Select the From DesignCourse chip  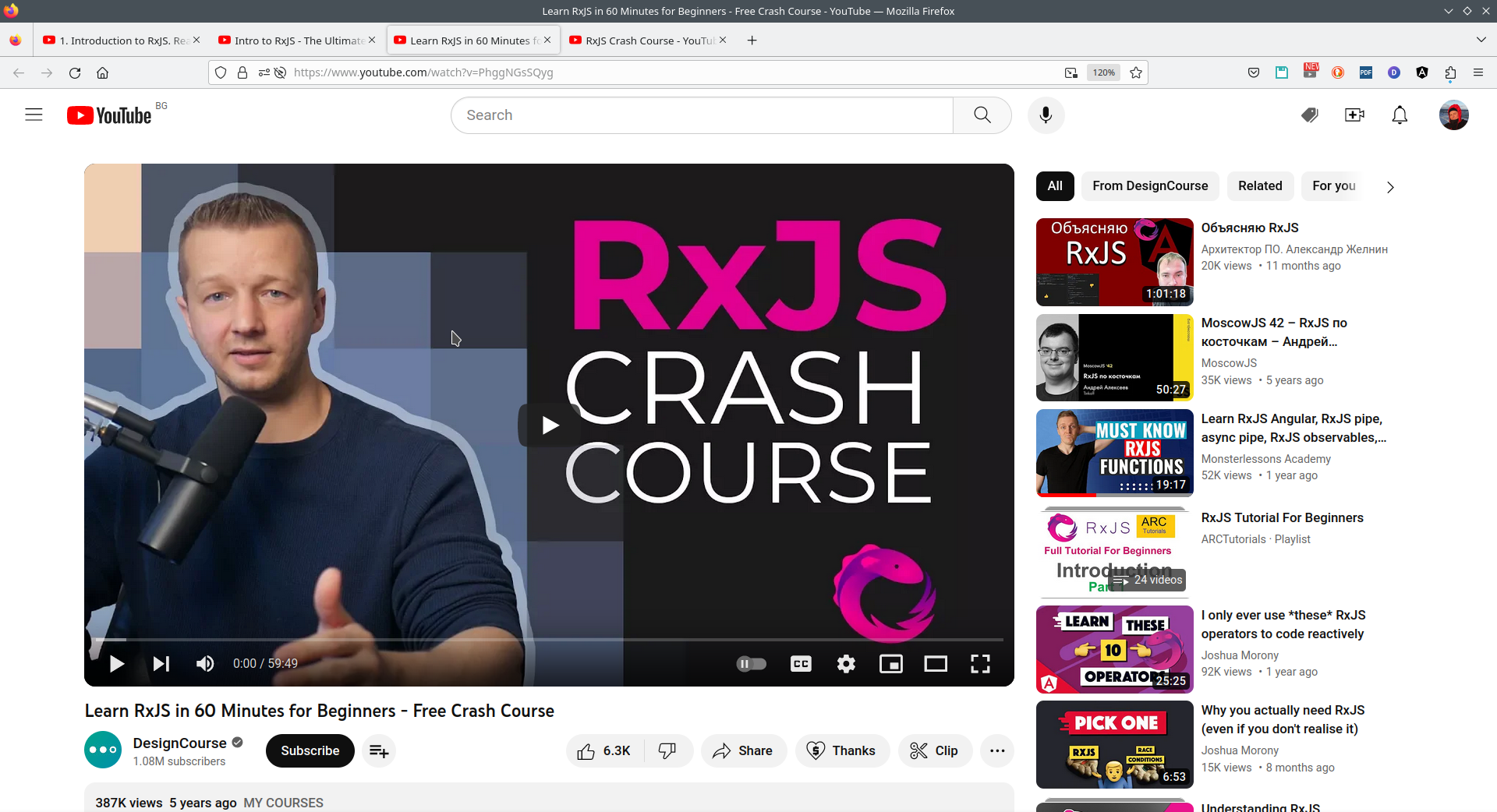click(1150, 185)
